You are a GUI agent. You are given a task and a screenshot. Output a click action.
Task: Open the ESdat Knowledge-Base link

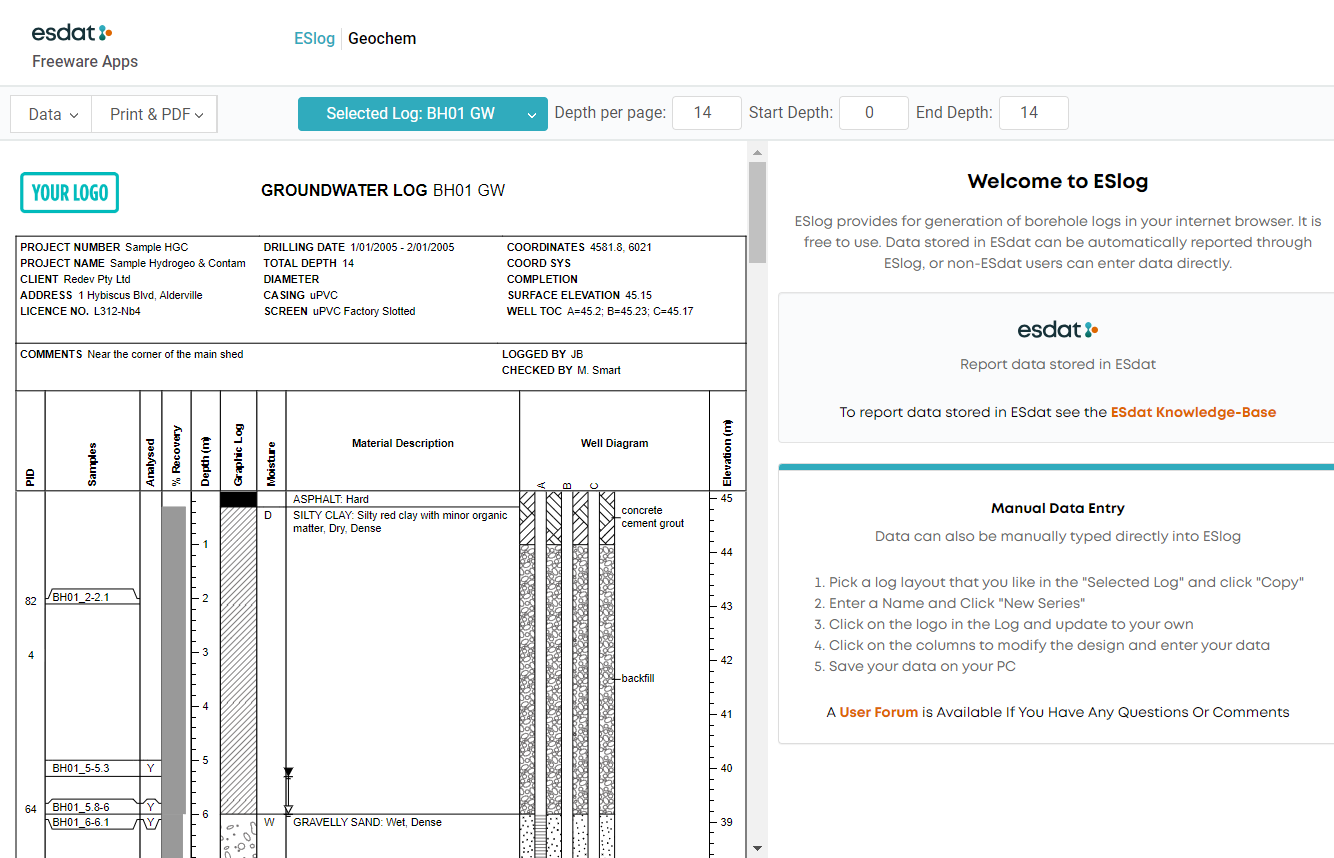click(x=1193, y=412)
